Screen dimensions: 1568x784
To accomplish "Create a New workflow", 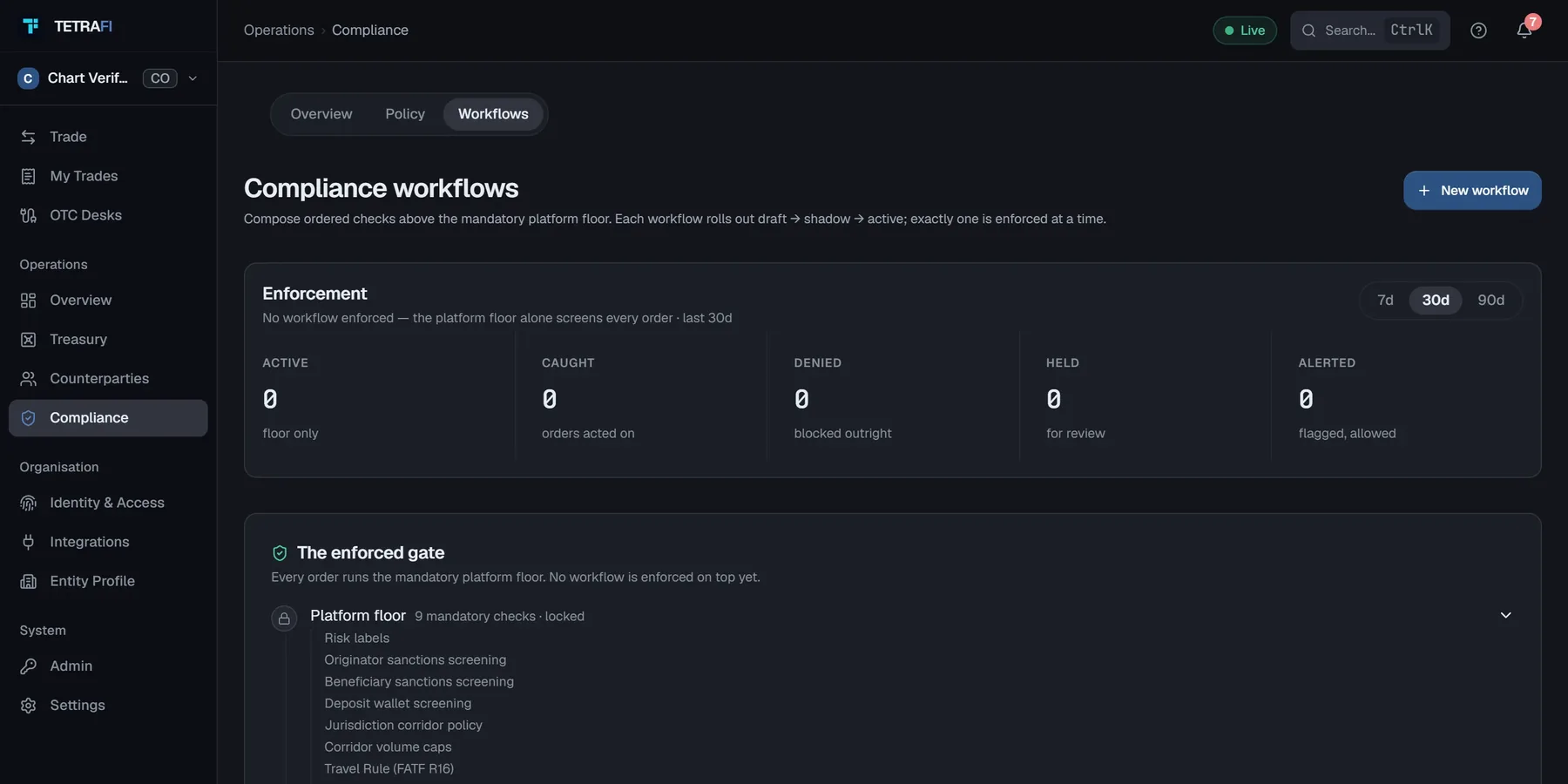I will [x=1472, y=191].
